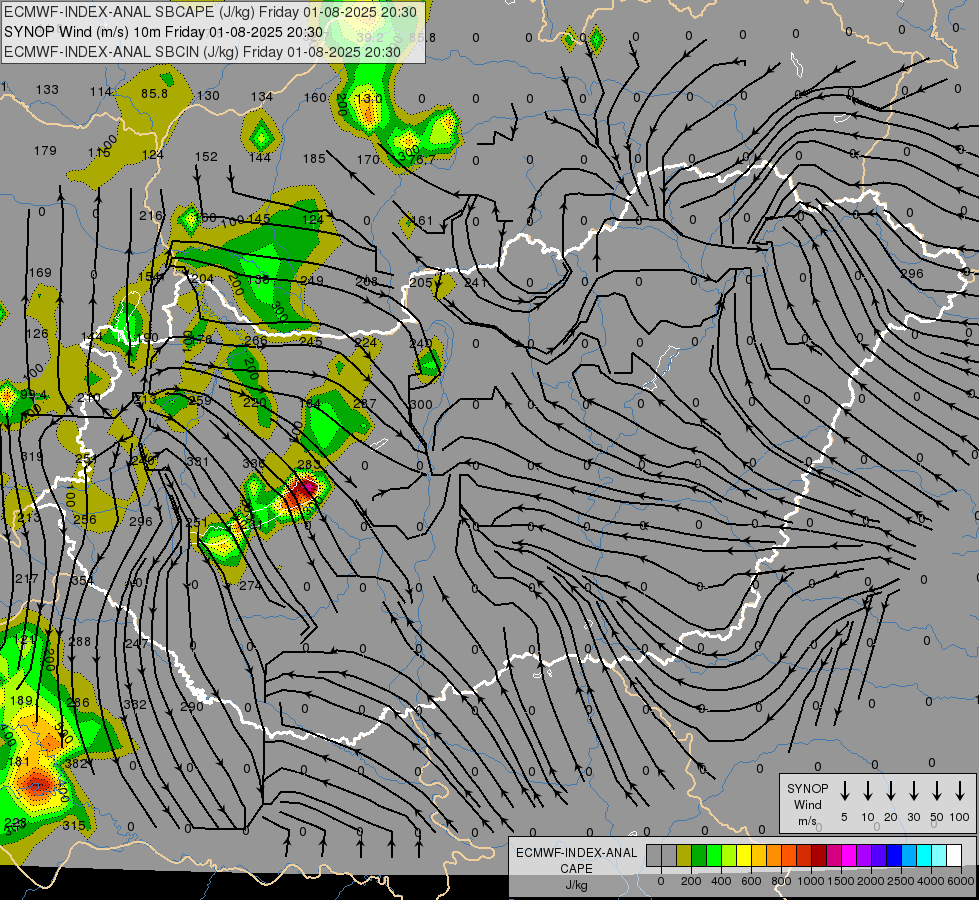Image resolution: width=979 pixels, height=900 pixels.
Task: Click the 290 value on the map
Action: tap(192, 706)
